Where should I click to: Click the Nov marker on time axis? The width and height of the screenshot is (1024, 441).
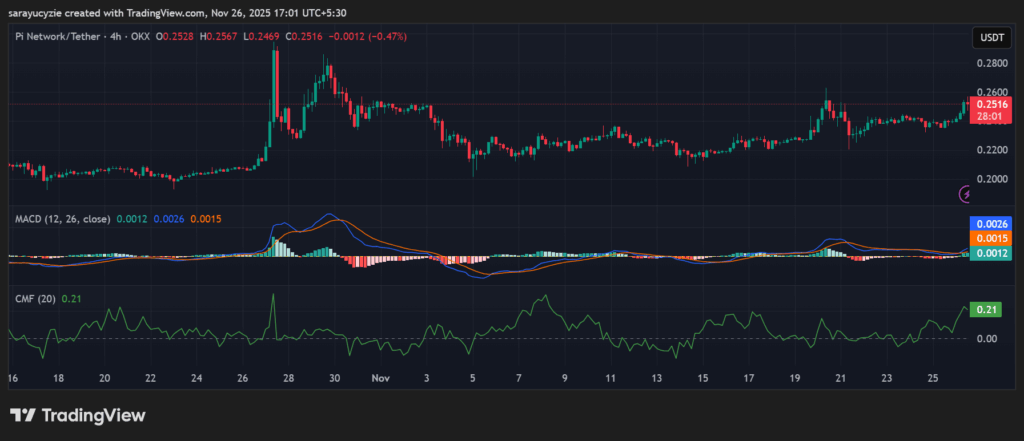(x=380, y=379)
